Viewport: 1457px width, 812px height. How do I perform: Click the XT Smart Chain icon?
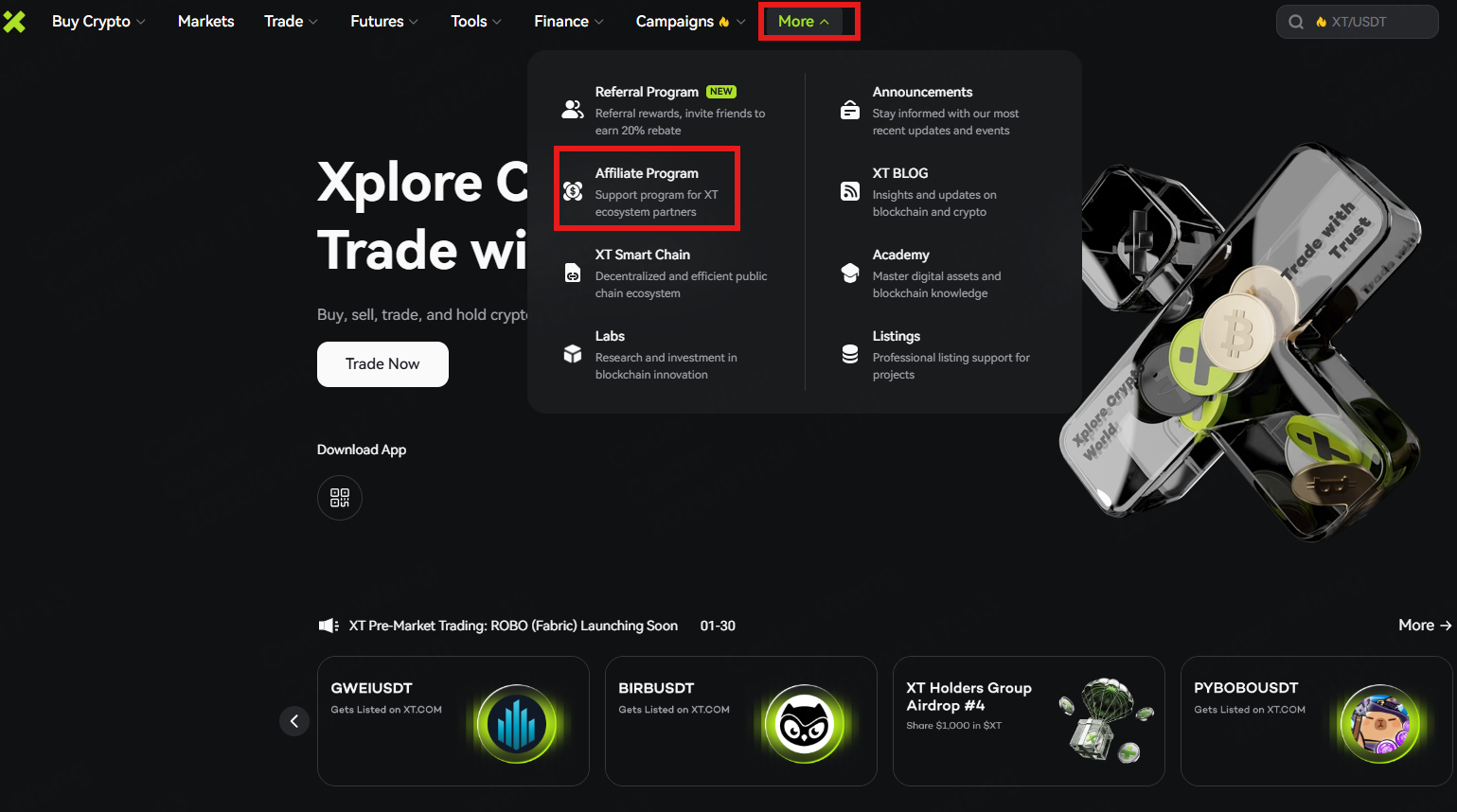[573, 273]
